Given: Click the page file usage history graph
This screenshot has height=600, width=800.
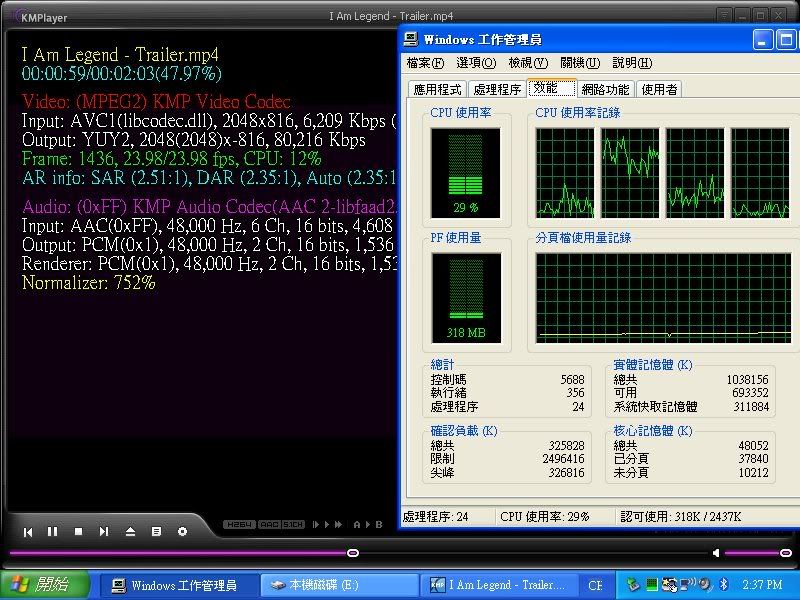Looking at the screenshot, I should (663, 298).
